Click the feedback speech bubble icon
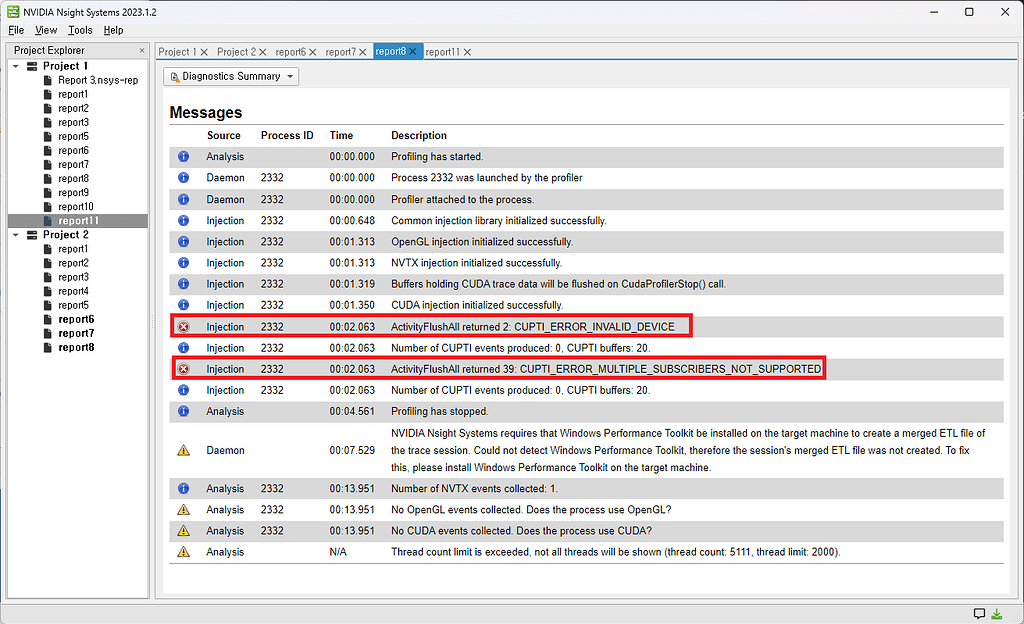Viewport: 1024px width, 624px height. click(x=980, y=613)
